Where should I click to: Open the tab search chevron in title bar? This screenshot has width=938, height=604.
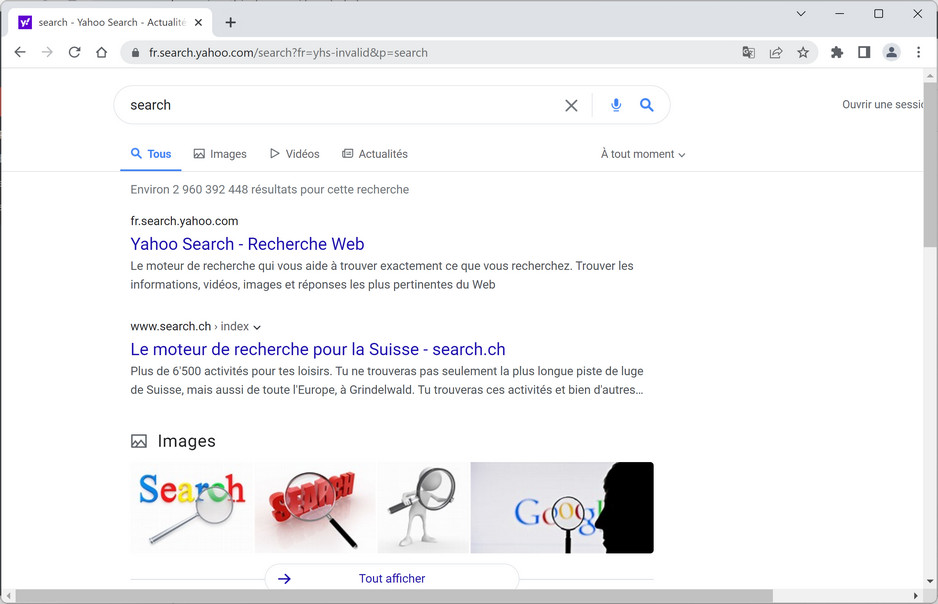coord(801,13)
